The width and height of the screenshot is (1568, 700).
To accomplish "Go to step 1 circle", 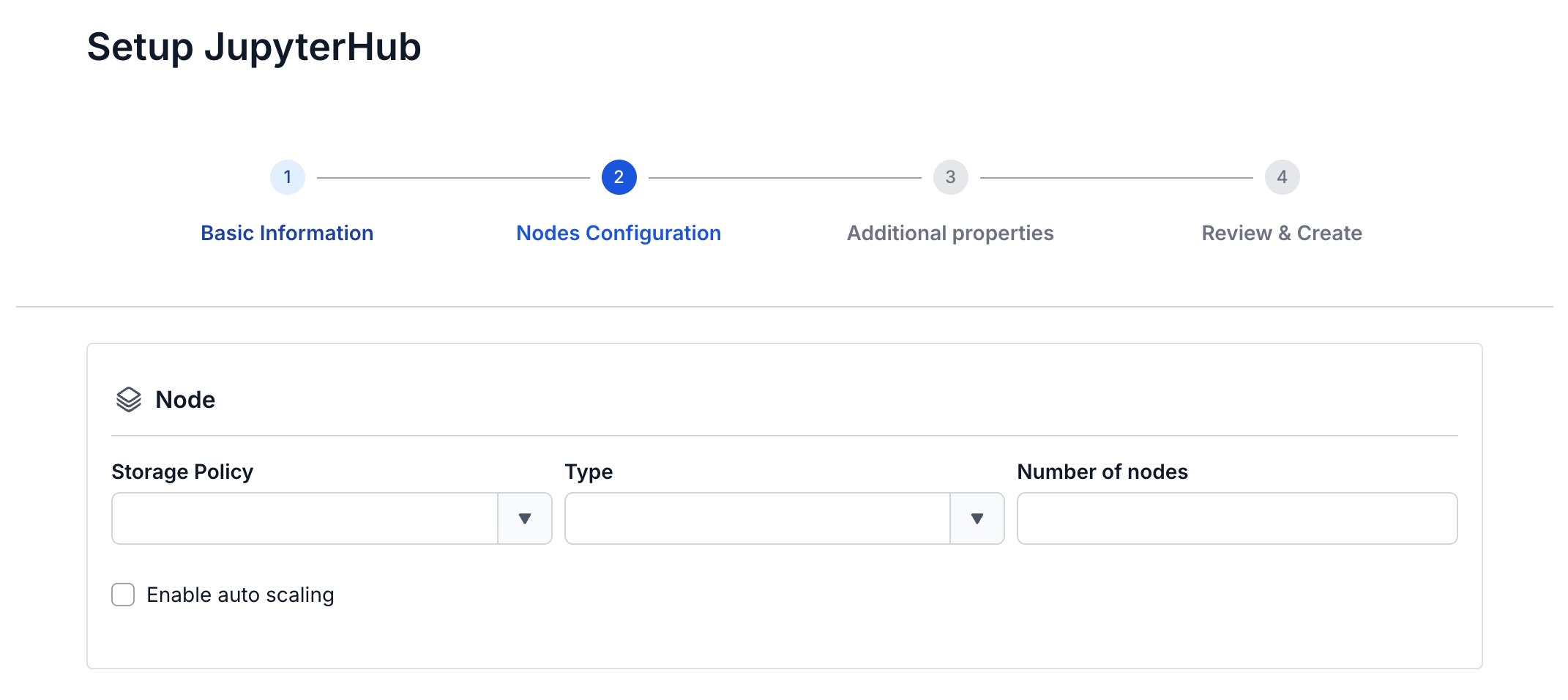I will [x=288, y=177].
